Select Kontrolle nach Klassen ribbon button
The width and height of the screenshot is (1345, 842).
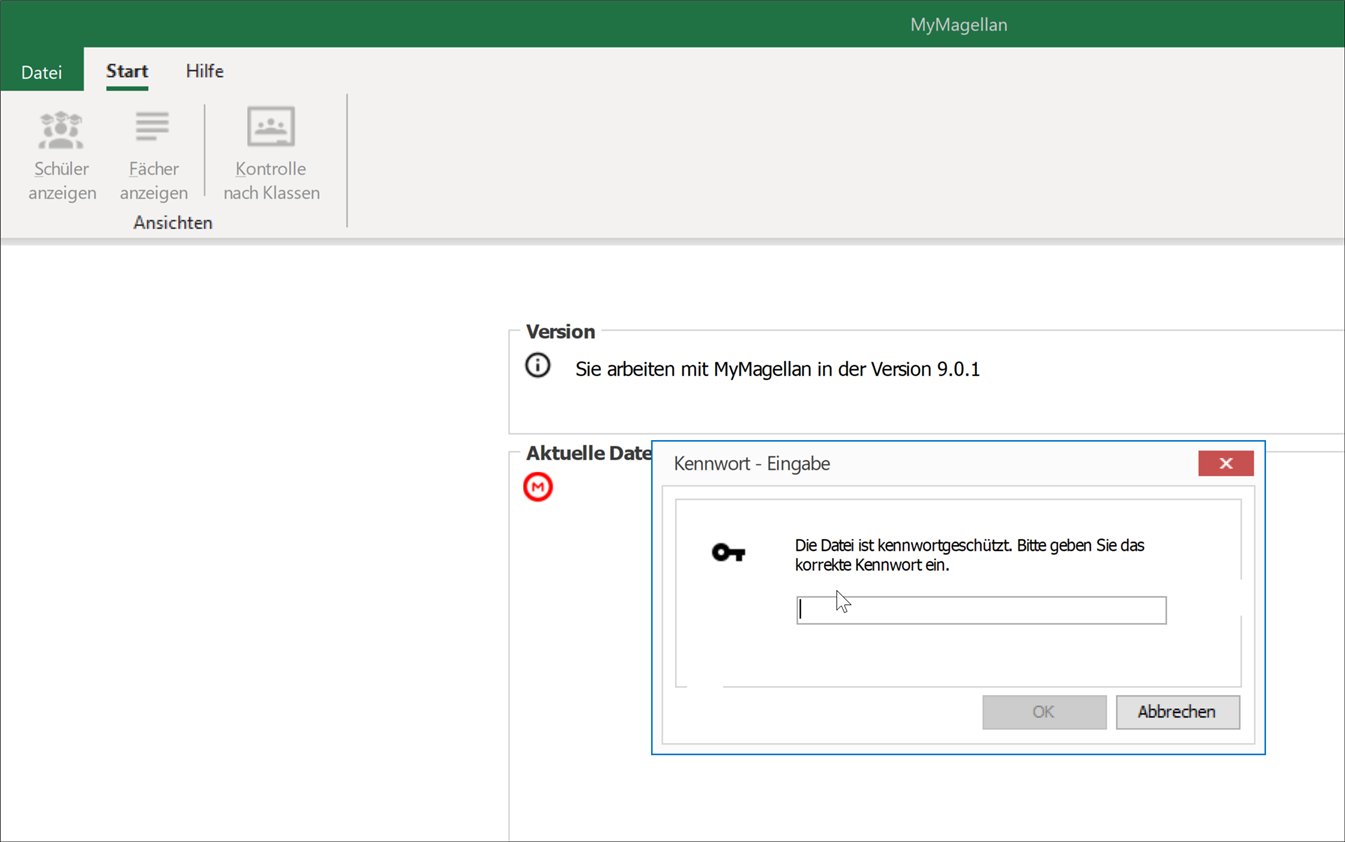point(271,156)
